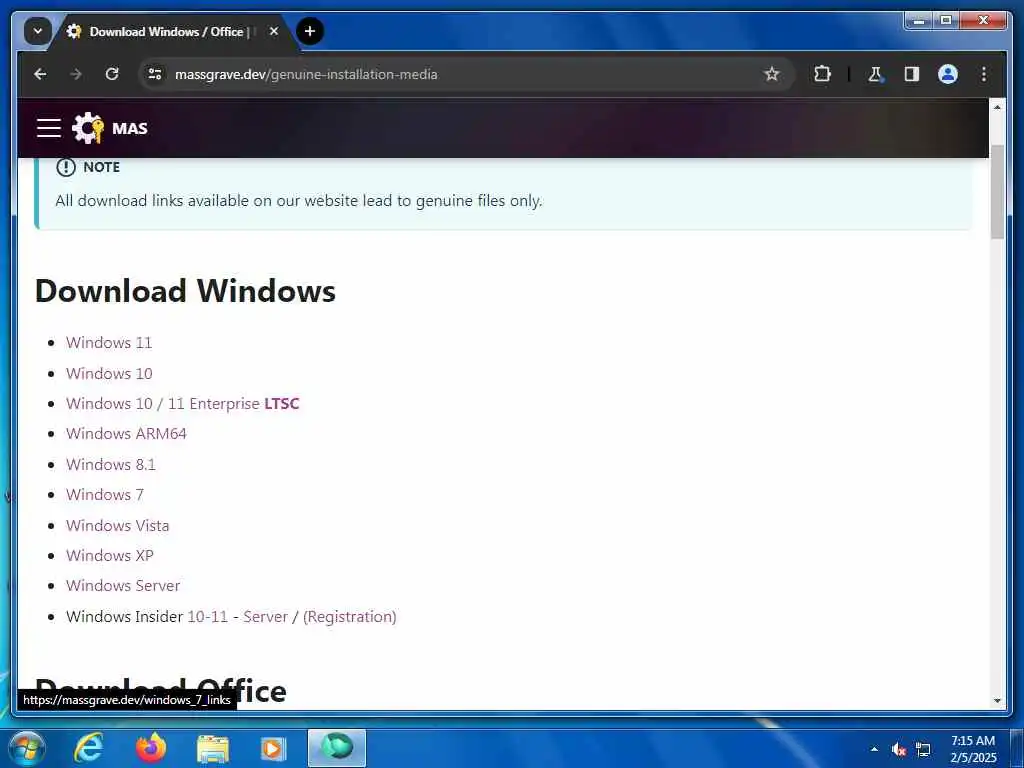Open the profile avatar menu
Screen dimensions: 1024x768
(948, 74)
